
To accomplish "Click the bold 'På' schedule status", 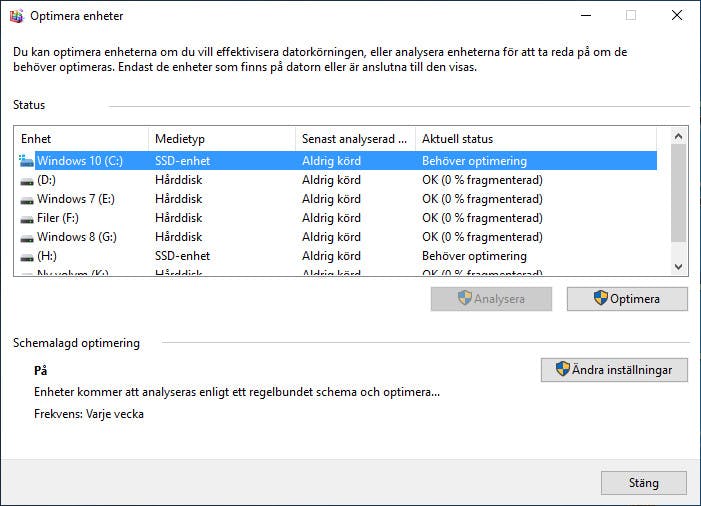I will pos(41,371).
